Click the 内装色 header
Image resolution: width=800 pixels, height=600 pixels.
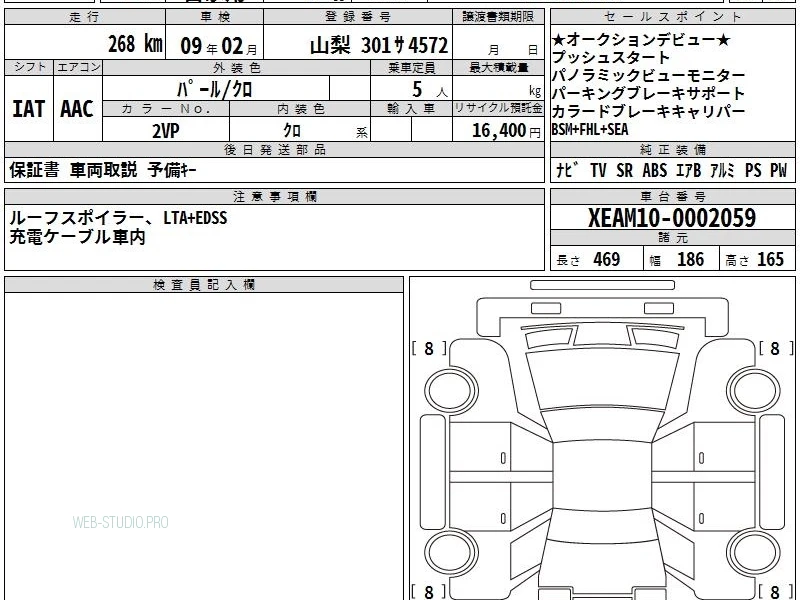301,109
